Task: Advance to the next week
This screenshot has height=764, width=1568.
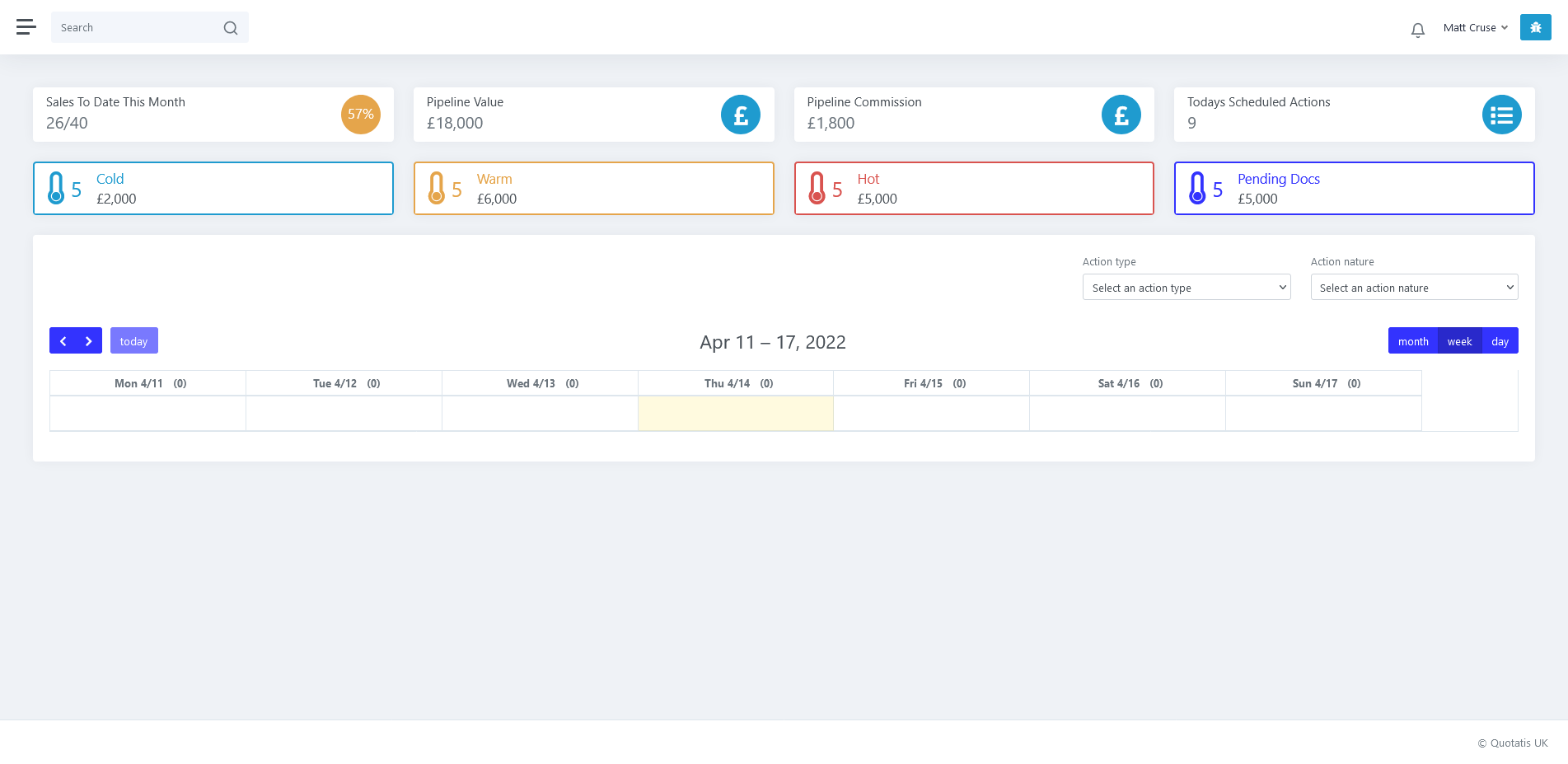Action: coord(89,341)
